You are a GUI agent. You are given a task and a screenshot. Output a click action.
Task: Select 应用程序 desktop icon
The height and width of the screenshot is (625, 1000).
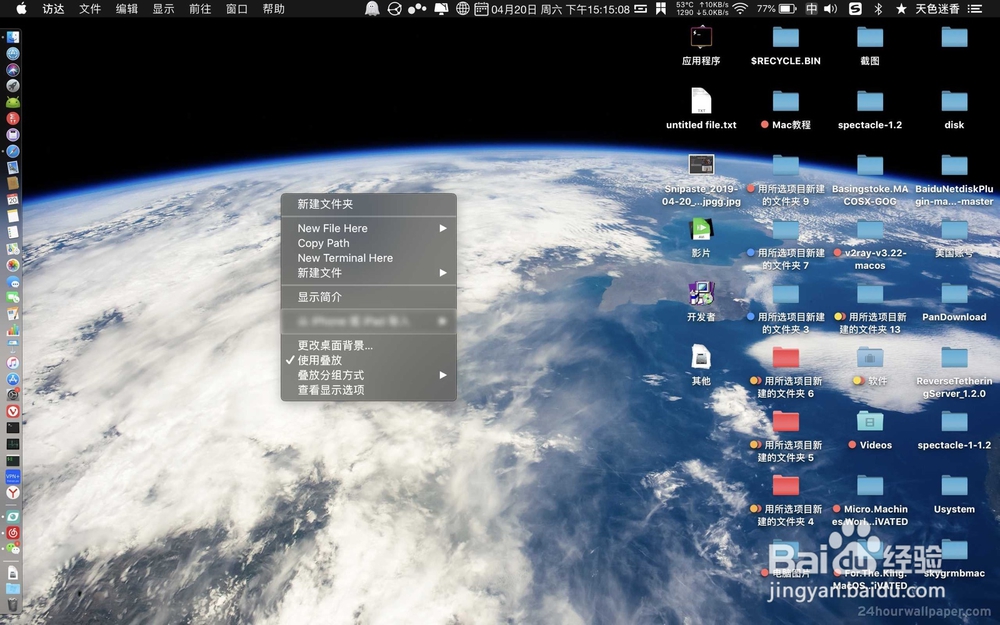click(x=701, y=47)
